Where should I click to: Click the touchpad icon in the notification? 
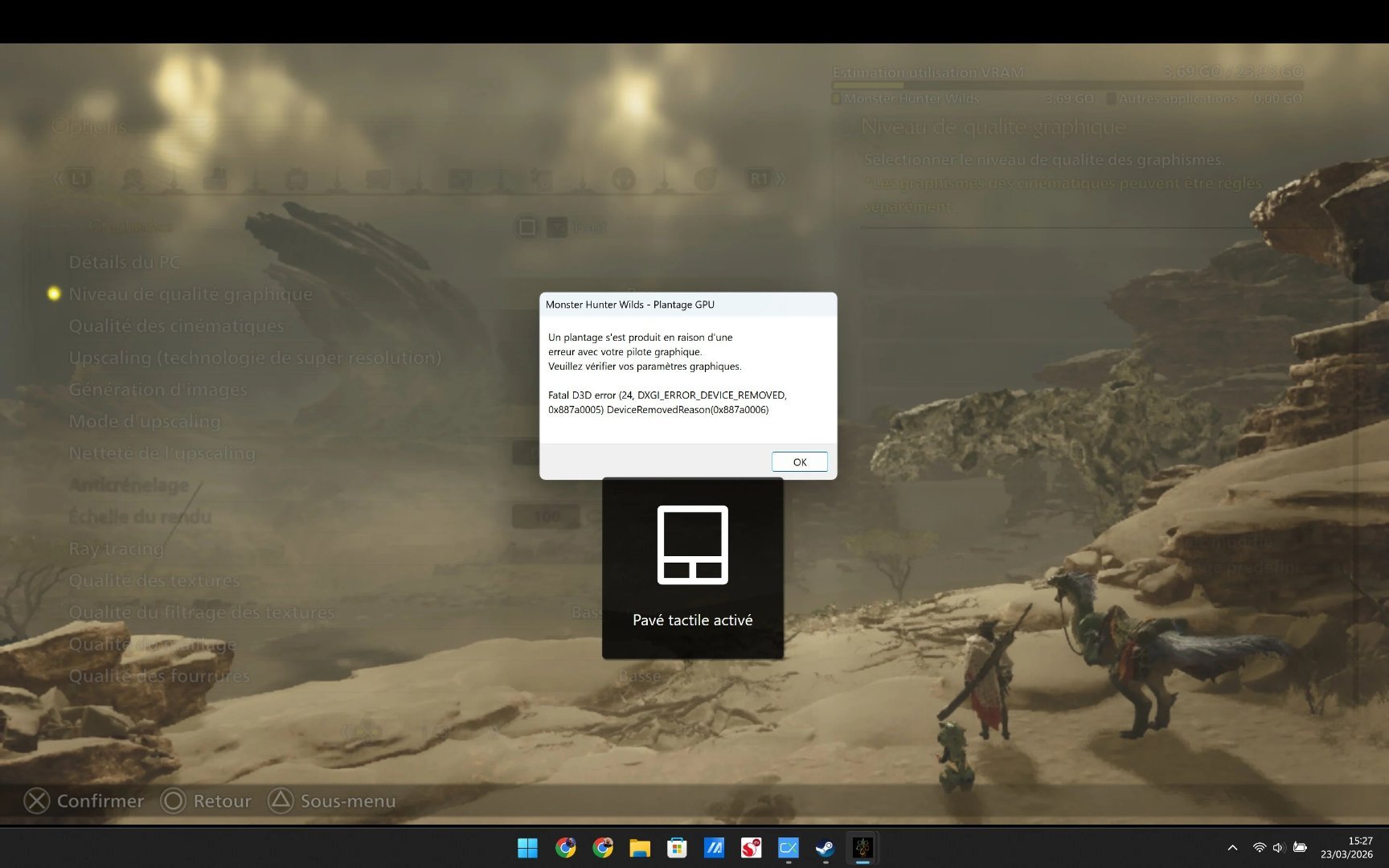(x=693, y=545)
